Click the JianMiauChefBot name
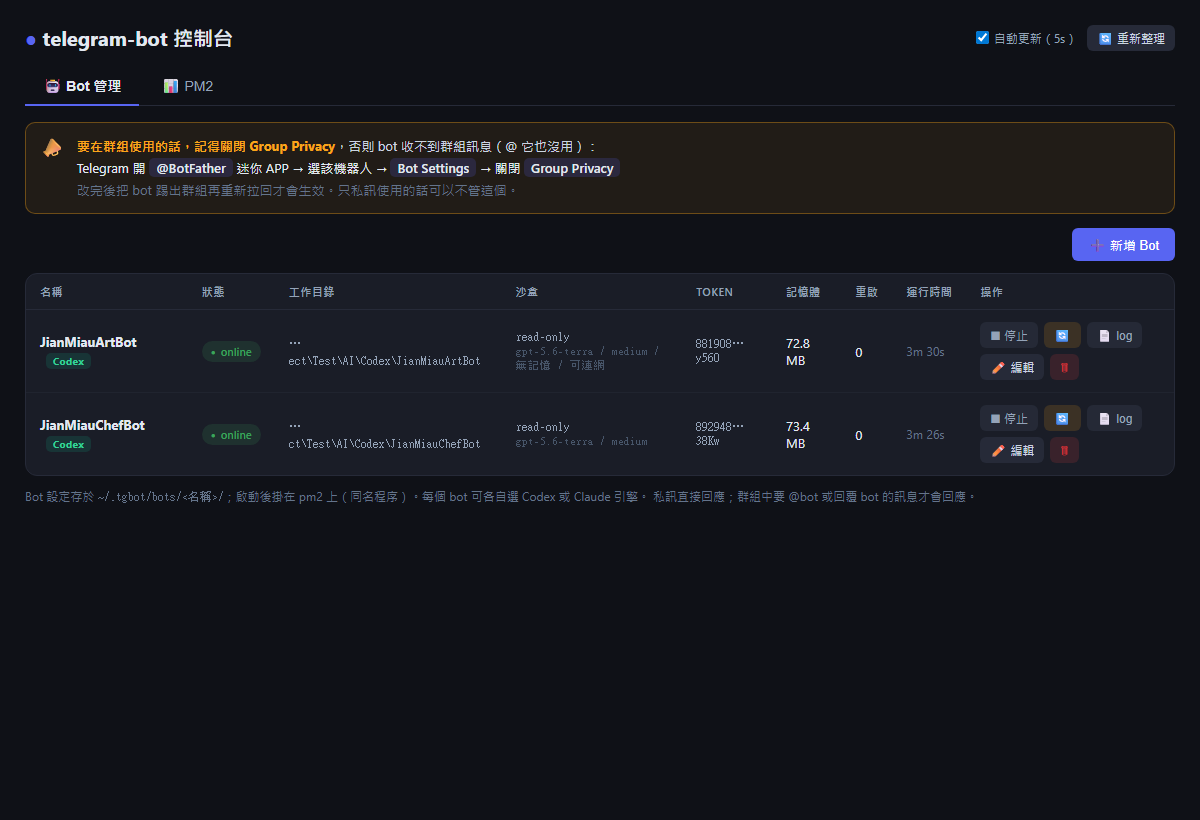This screenshot has width=1200, height=820. 92,425
